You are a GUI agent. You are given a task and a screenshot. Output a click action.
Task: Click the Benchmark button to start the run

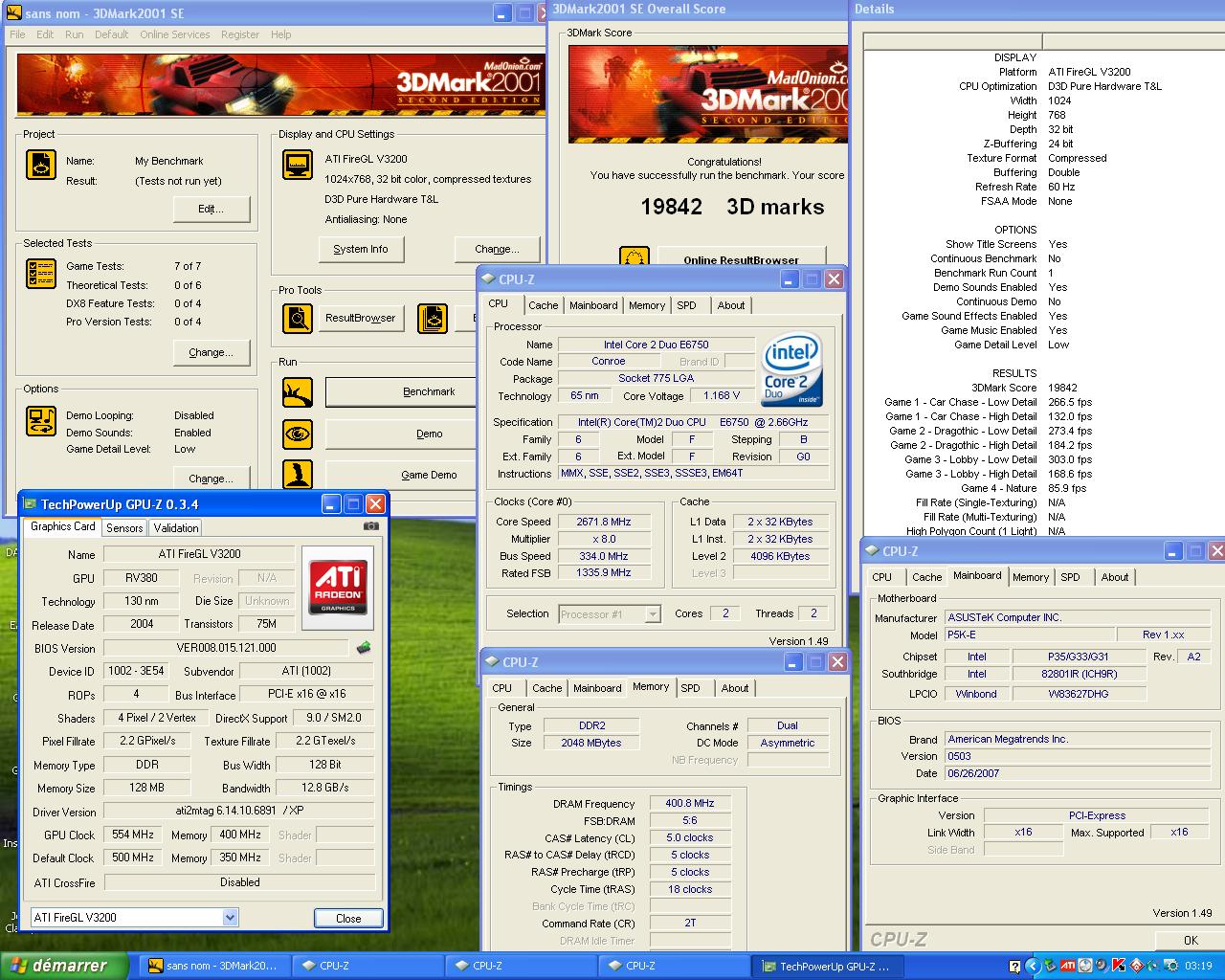(x=401, y=391)
